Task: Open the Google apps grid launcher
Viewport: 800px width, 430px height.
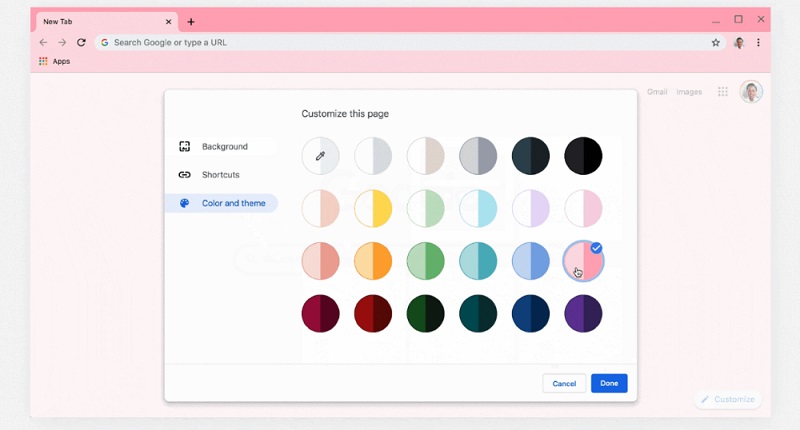Action: pos(722,92)
